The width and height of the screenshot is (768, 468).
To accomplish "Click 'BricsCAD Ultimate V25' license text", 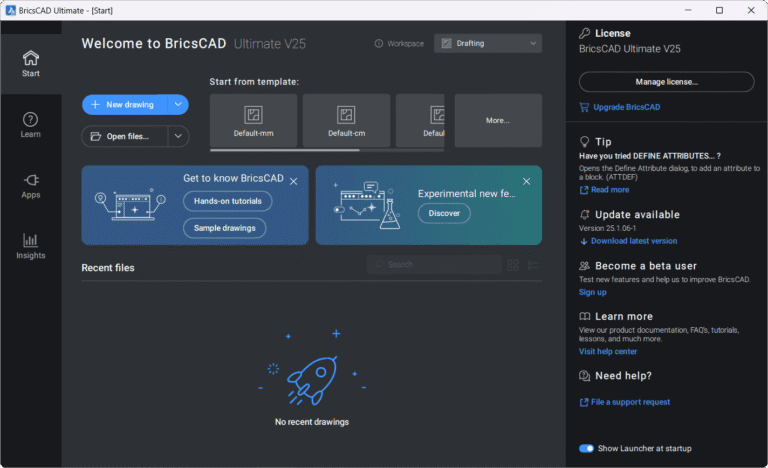I will [629, 49].
